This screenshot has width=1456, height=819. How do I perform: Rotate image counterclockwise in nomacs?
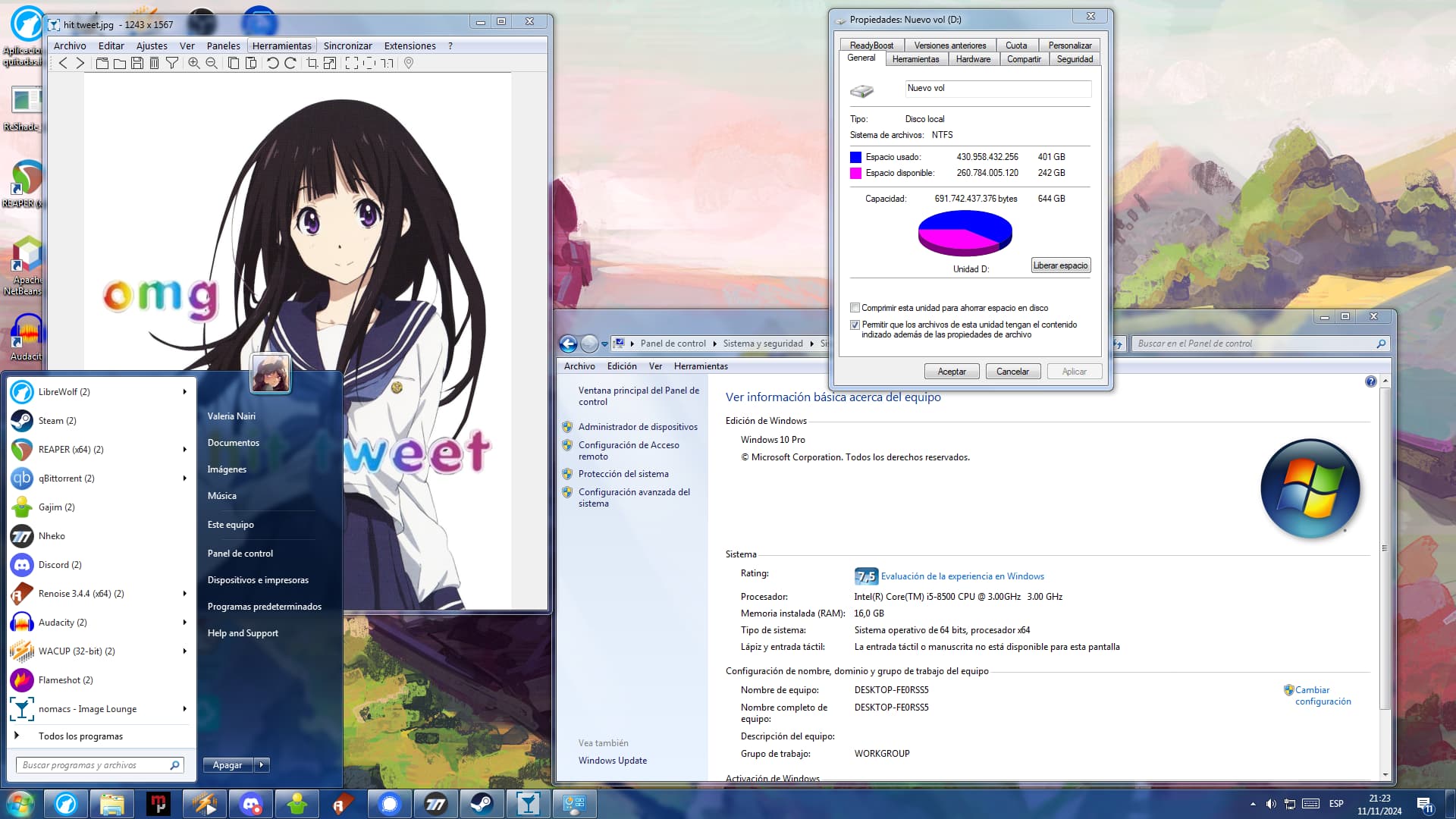pyautogui.click(x=273, y=63)
